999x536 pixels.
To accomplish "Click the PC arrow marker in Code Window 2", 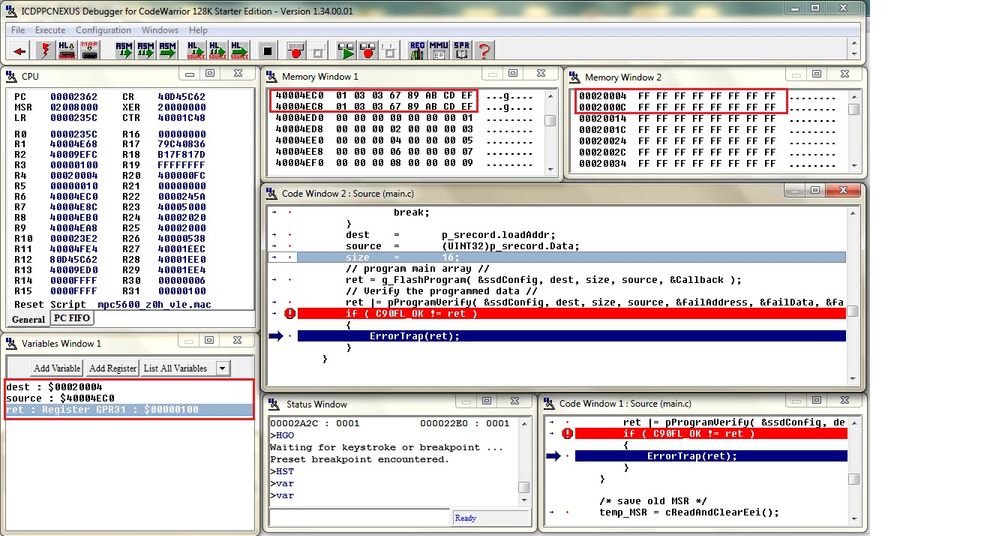I will [x=276, y=336].
